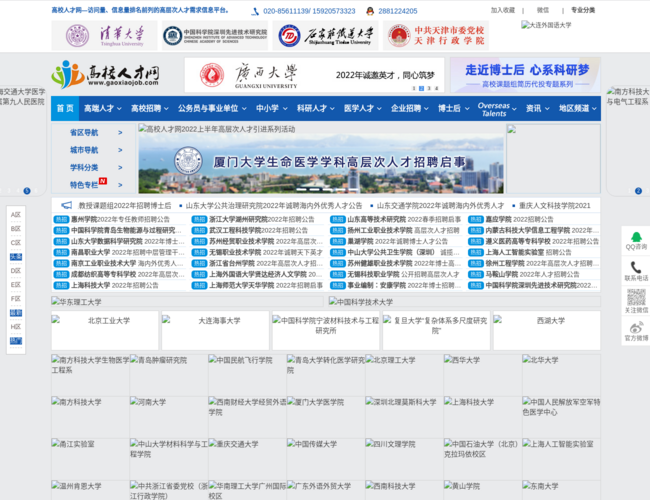Open the 中国科学技术大学 banner link

click(464, 302)
